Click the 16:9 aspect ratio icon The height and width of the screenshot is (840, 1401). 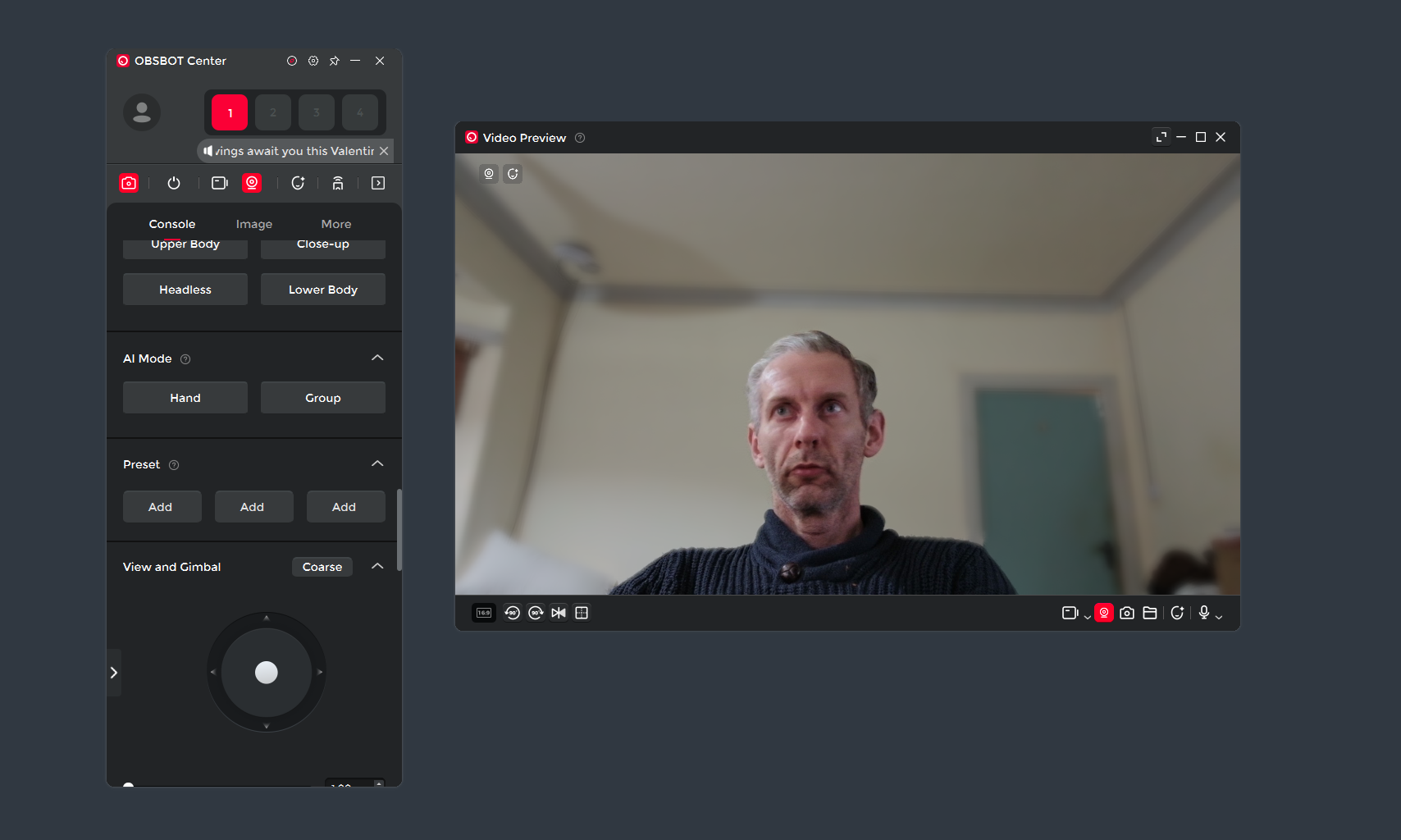484,613
